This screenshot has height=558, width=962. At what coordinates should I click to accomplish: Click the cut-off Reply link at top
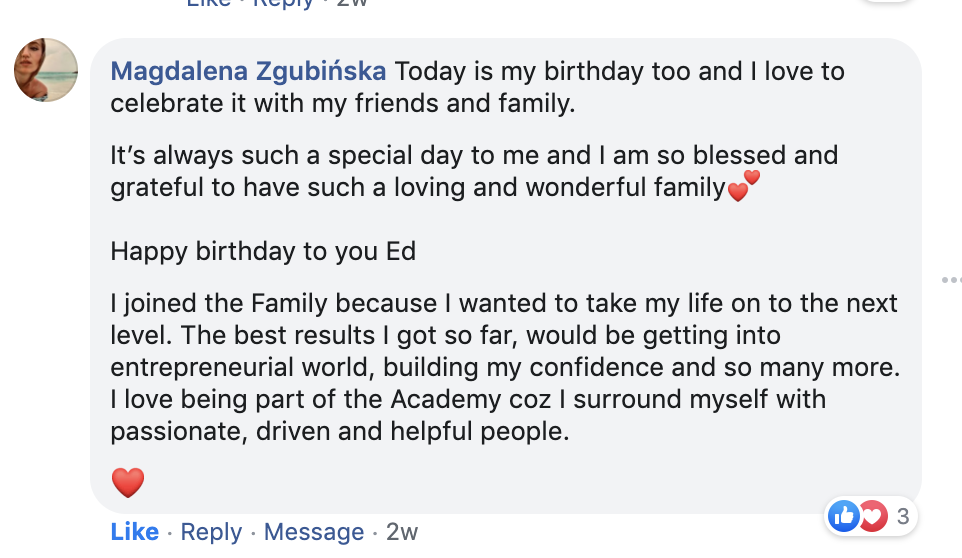click(284, 3)
